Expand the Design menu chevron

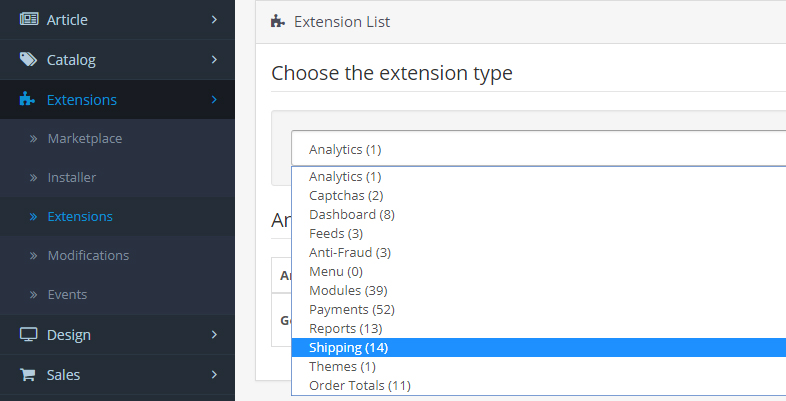coord(214,335)
